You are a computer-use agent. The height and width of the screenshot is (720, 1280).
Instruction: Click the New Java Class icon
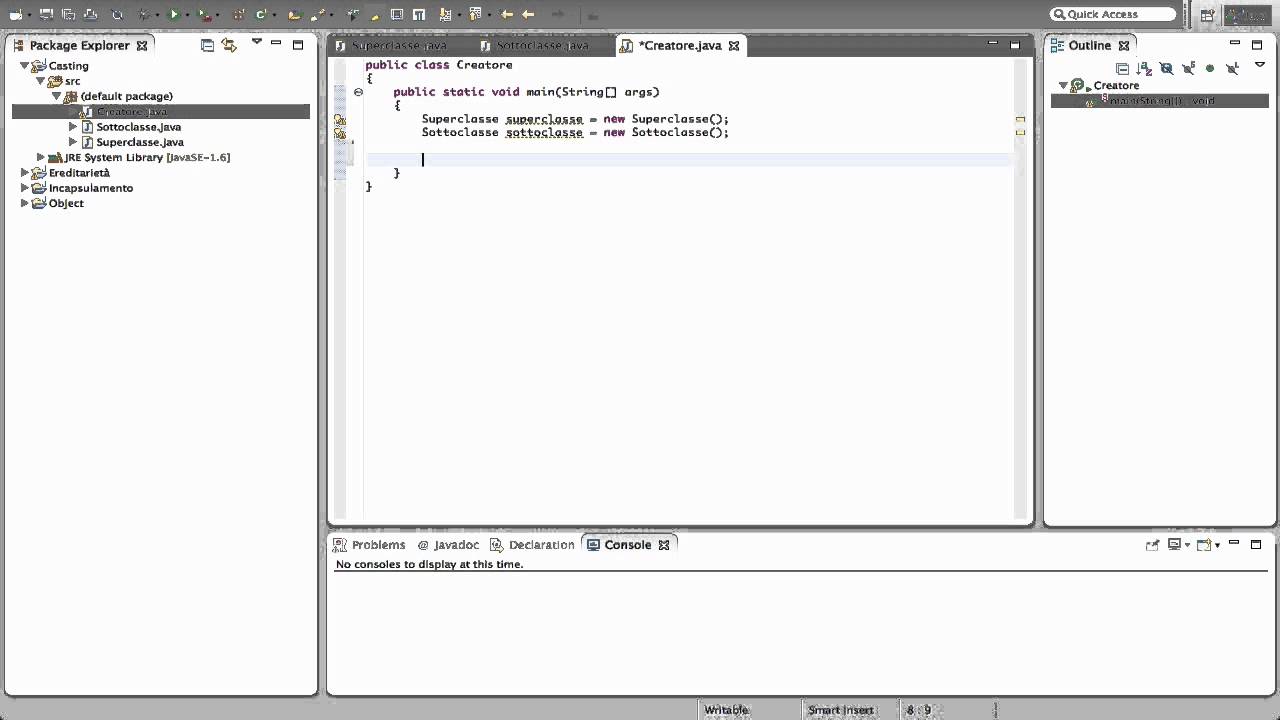tap(261, 14)
